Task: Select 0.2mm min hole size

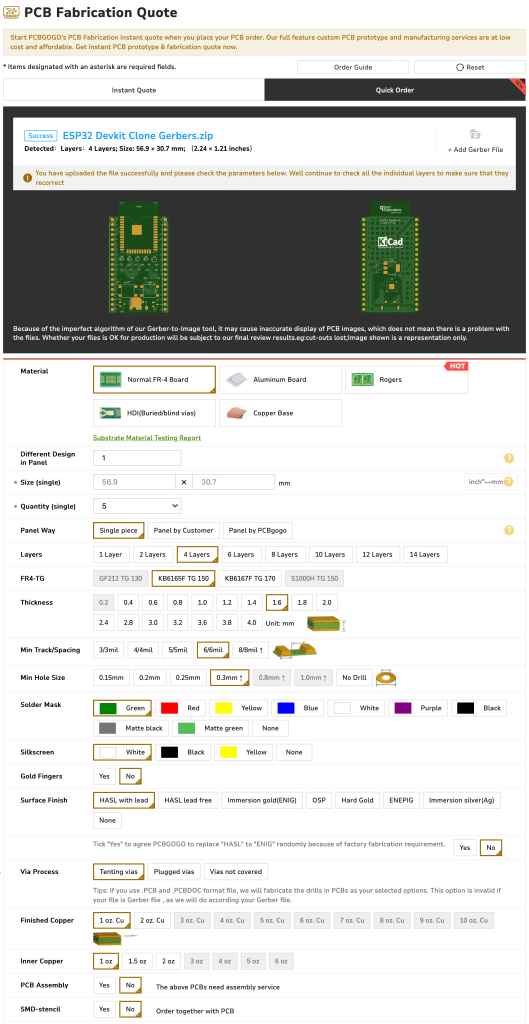Action: 150,678
